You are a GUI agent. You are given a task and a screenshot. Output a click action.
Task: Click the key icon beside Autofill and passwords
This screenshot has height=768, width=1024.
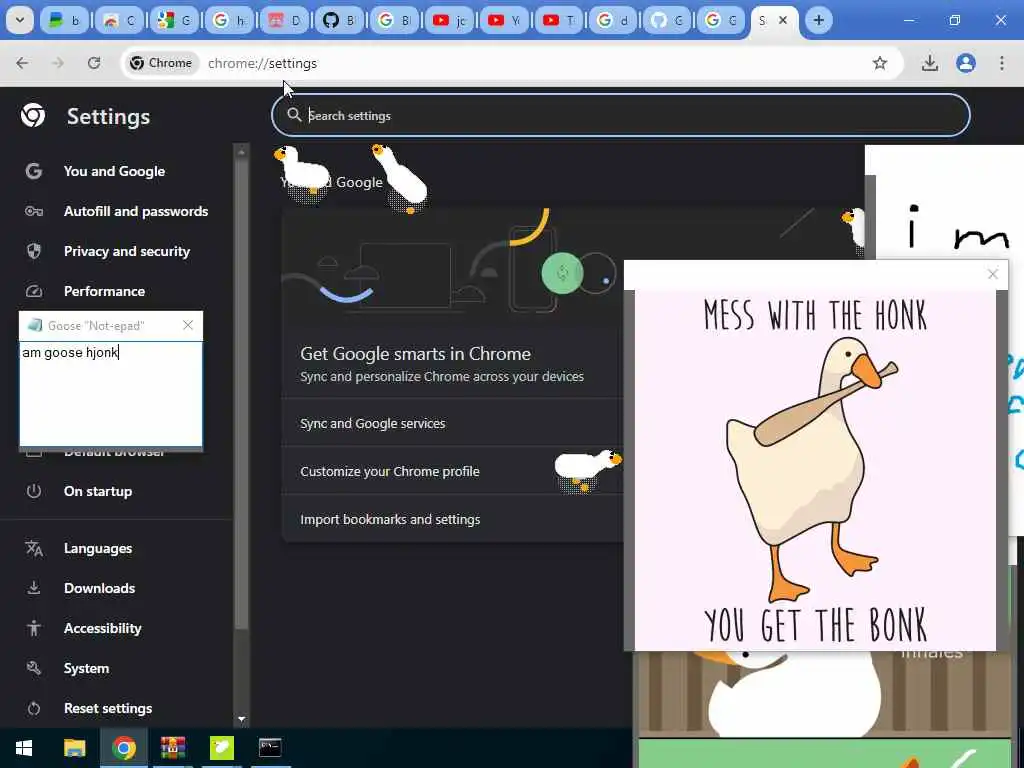33,211
